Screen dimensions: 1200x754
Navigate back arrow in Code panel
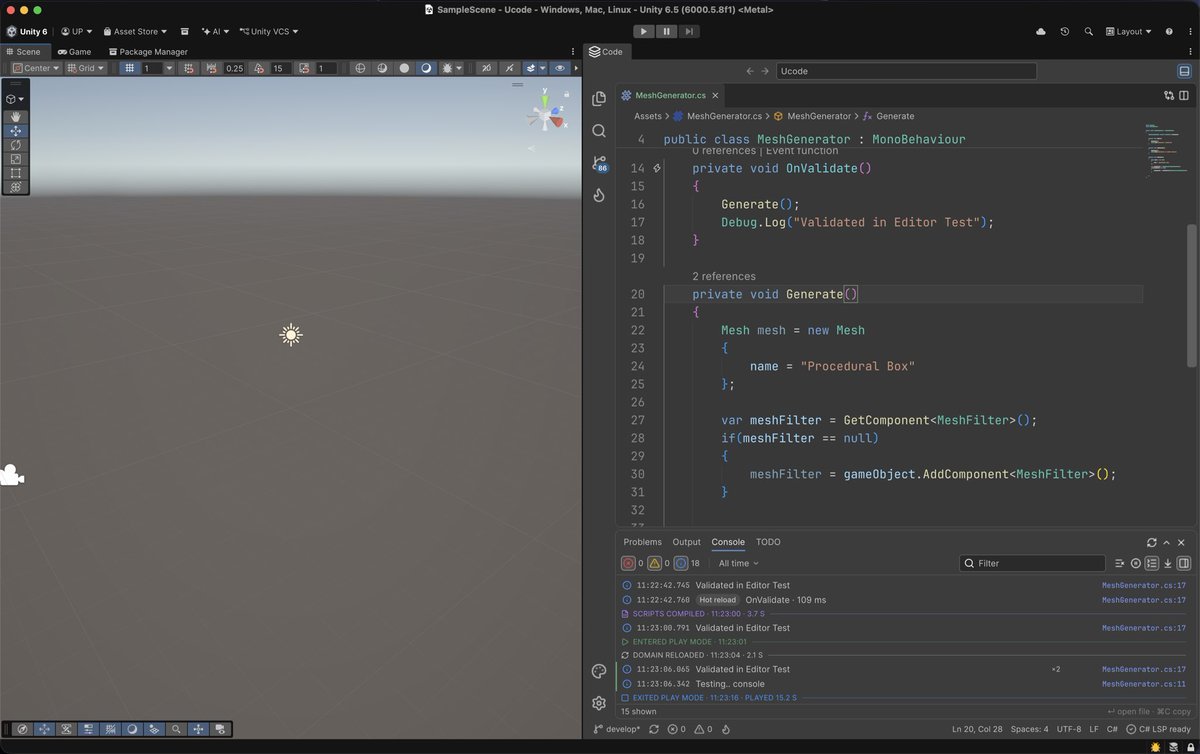(751, 71)
